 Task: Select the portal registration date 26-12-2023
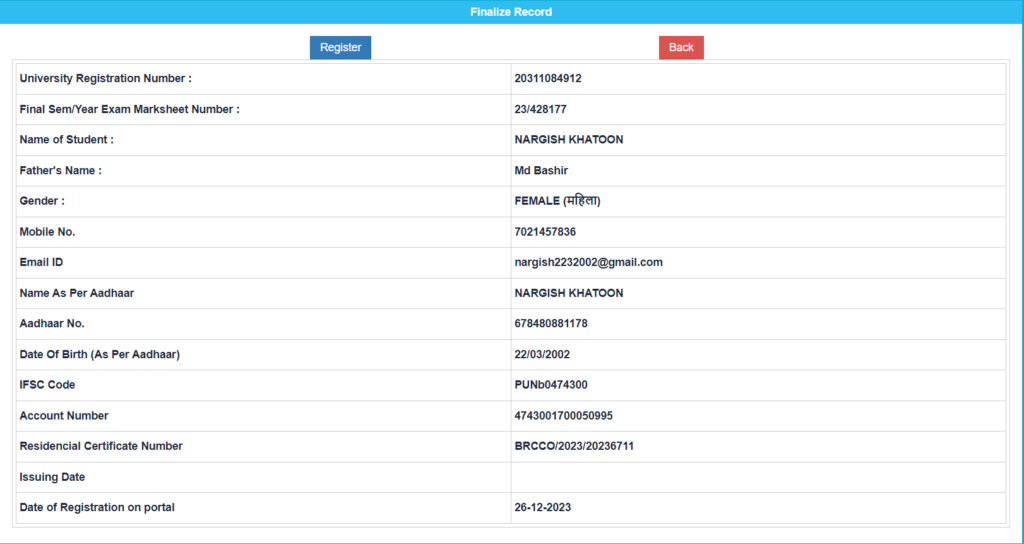(x=543, y=508)
